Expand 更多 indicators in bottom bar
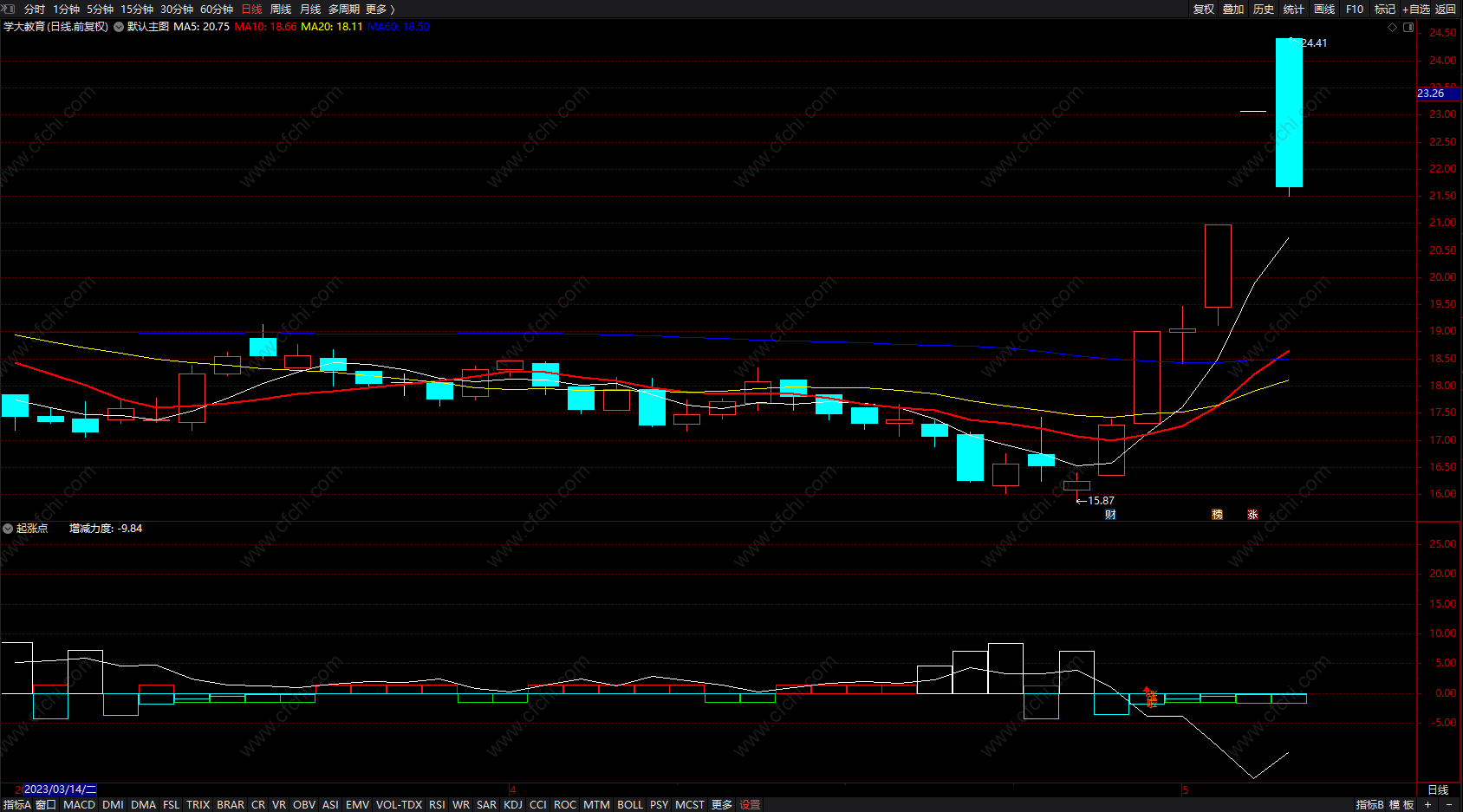 coord(722,804)
